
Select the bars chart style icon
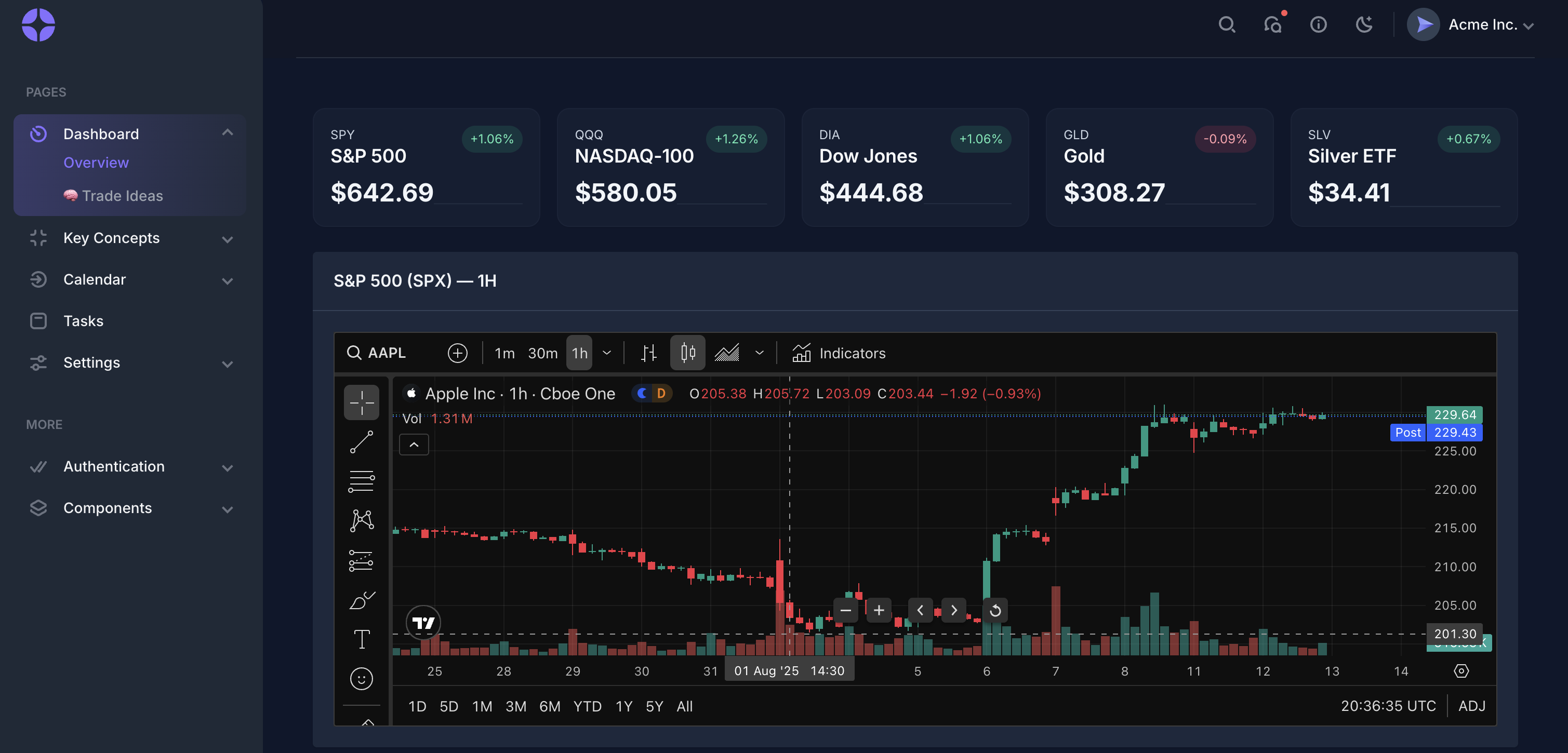(649, 353)
